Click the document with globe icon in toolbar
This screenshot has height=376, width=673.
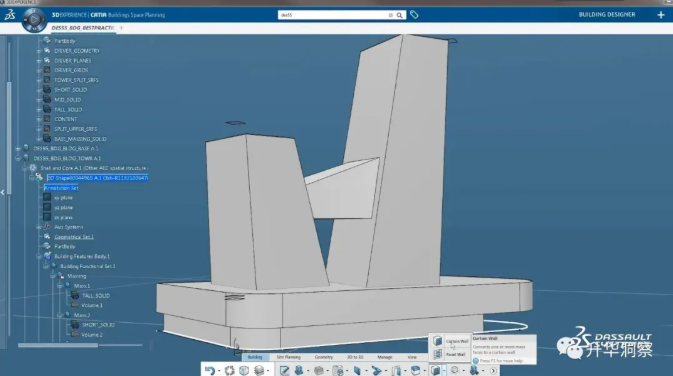[x=338, y=370]
